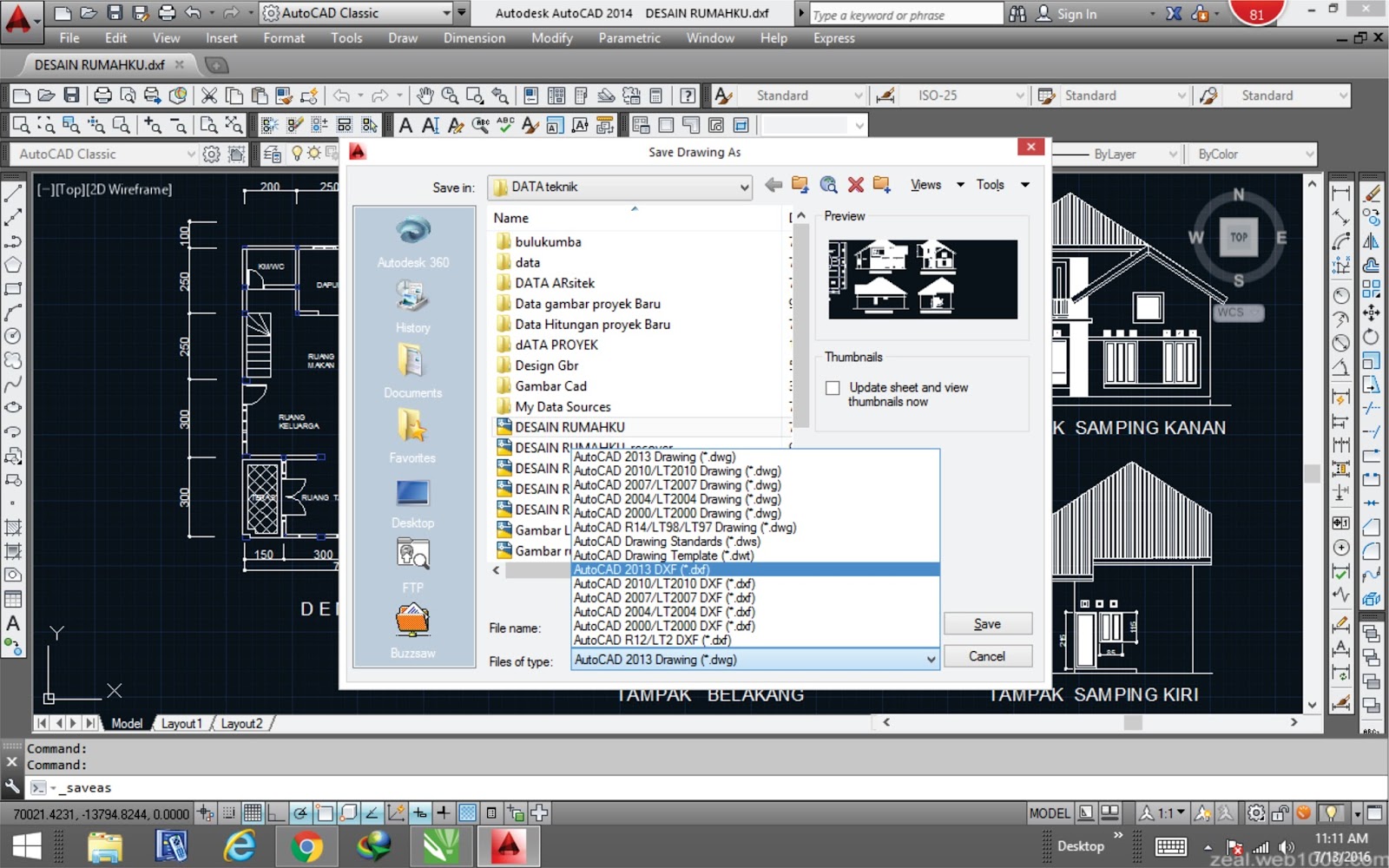Image resolution: width=1389 pixels, height=868 pixels.
Task: Choose AutoCAD Drawing Template (*.dwt) type
Action: (755, 556)
